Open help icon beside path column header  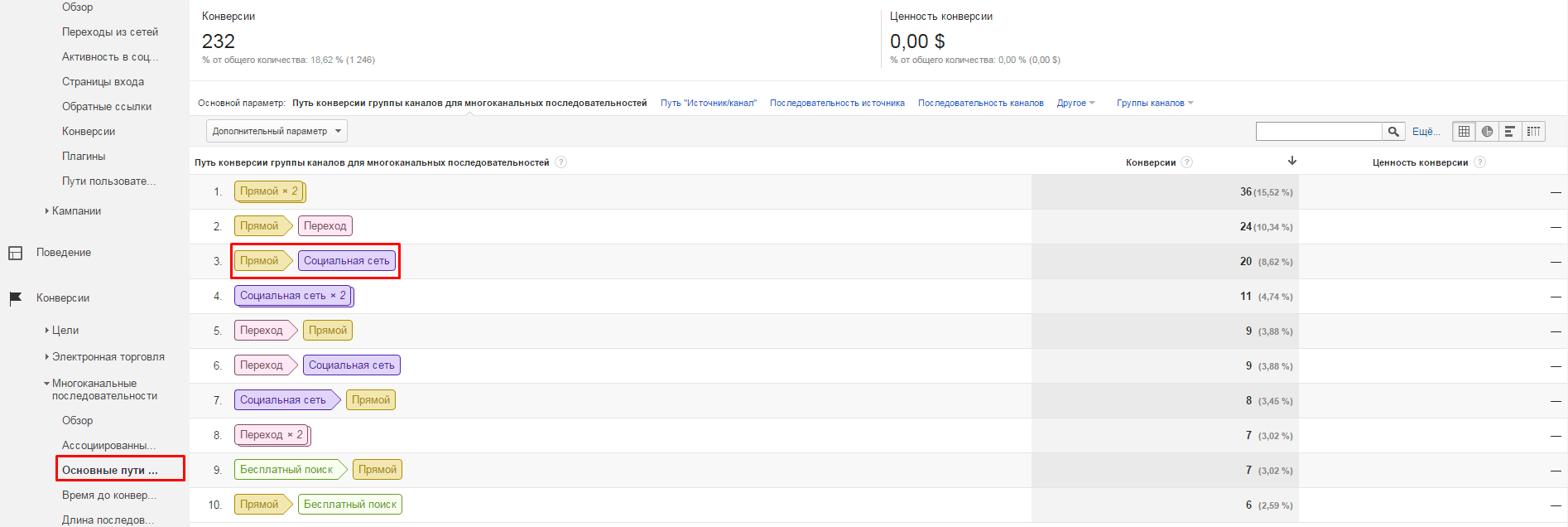pyautogui.click(x=561, y=162)
